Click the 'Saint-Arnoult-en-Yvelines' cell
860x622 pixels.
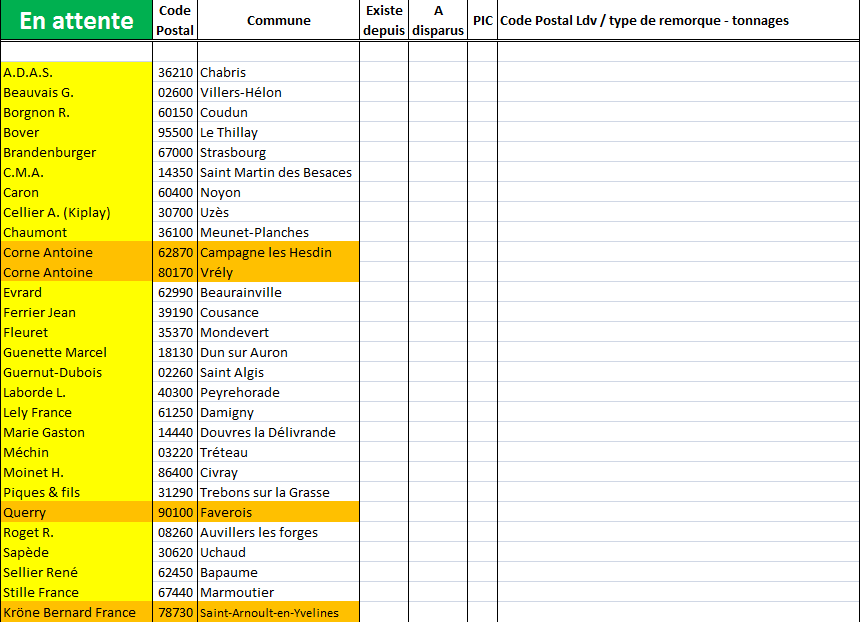pyautogui.click(x=278, y=613)
